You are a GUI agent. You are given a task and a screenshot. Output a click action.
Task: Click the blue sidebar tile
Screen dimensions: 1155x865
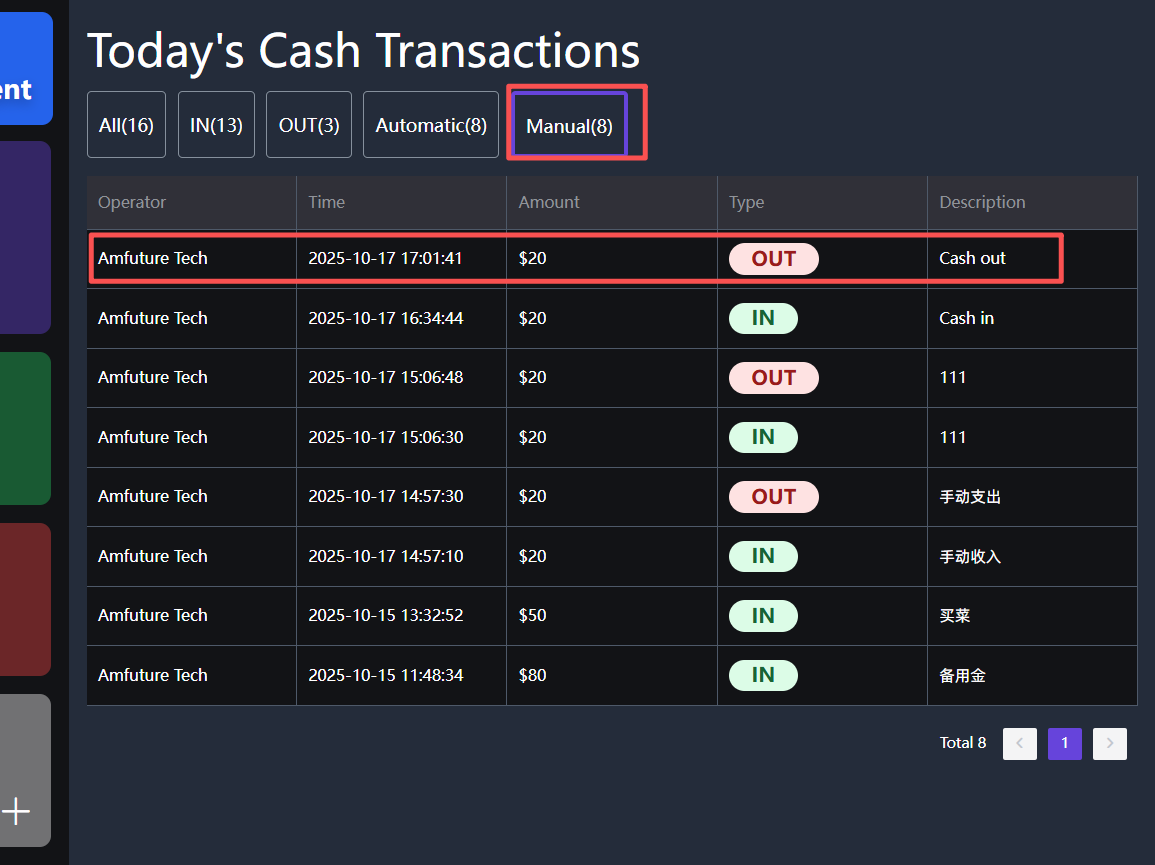[26, 68]
